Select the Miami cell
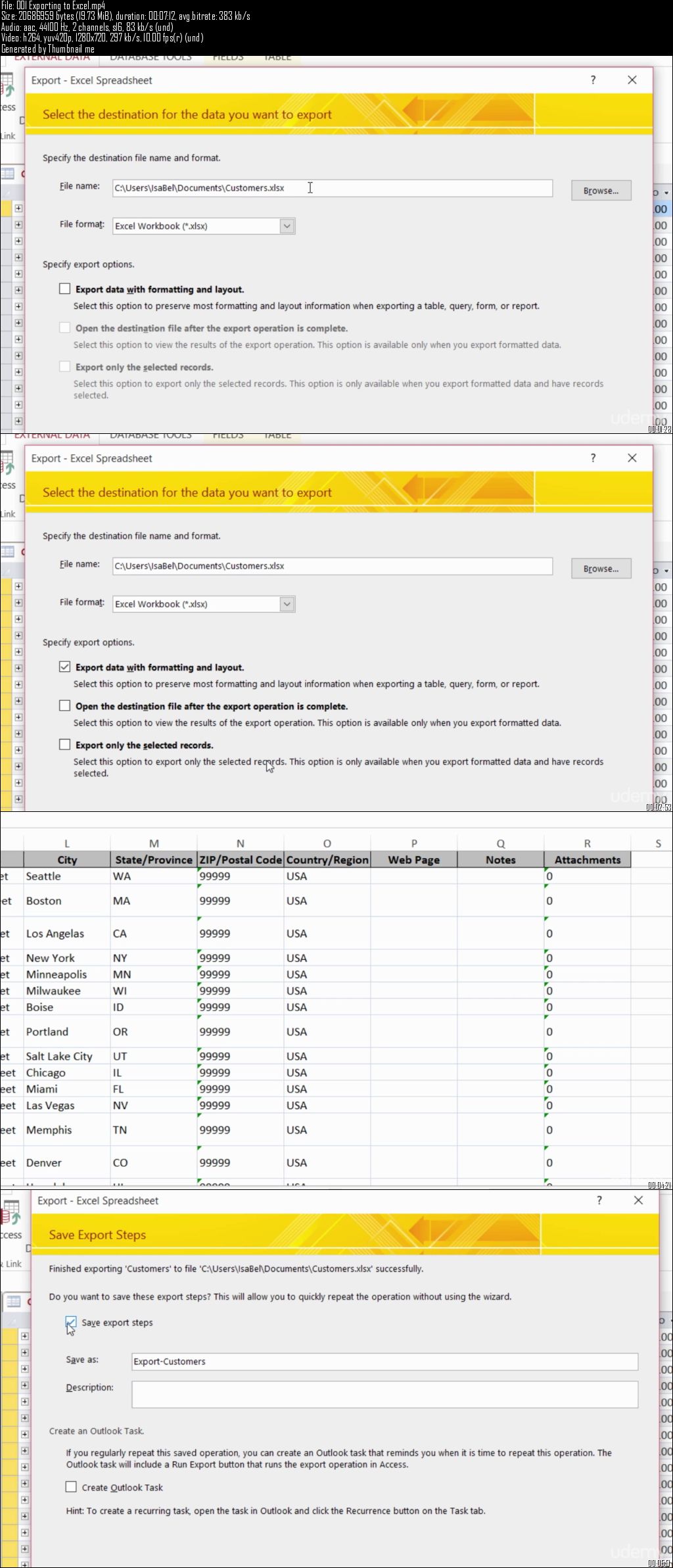The height and width of the screenshot is (1568, 673). click(x=67, y=1089)
